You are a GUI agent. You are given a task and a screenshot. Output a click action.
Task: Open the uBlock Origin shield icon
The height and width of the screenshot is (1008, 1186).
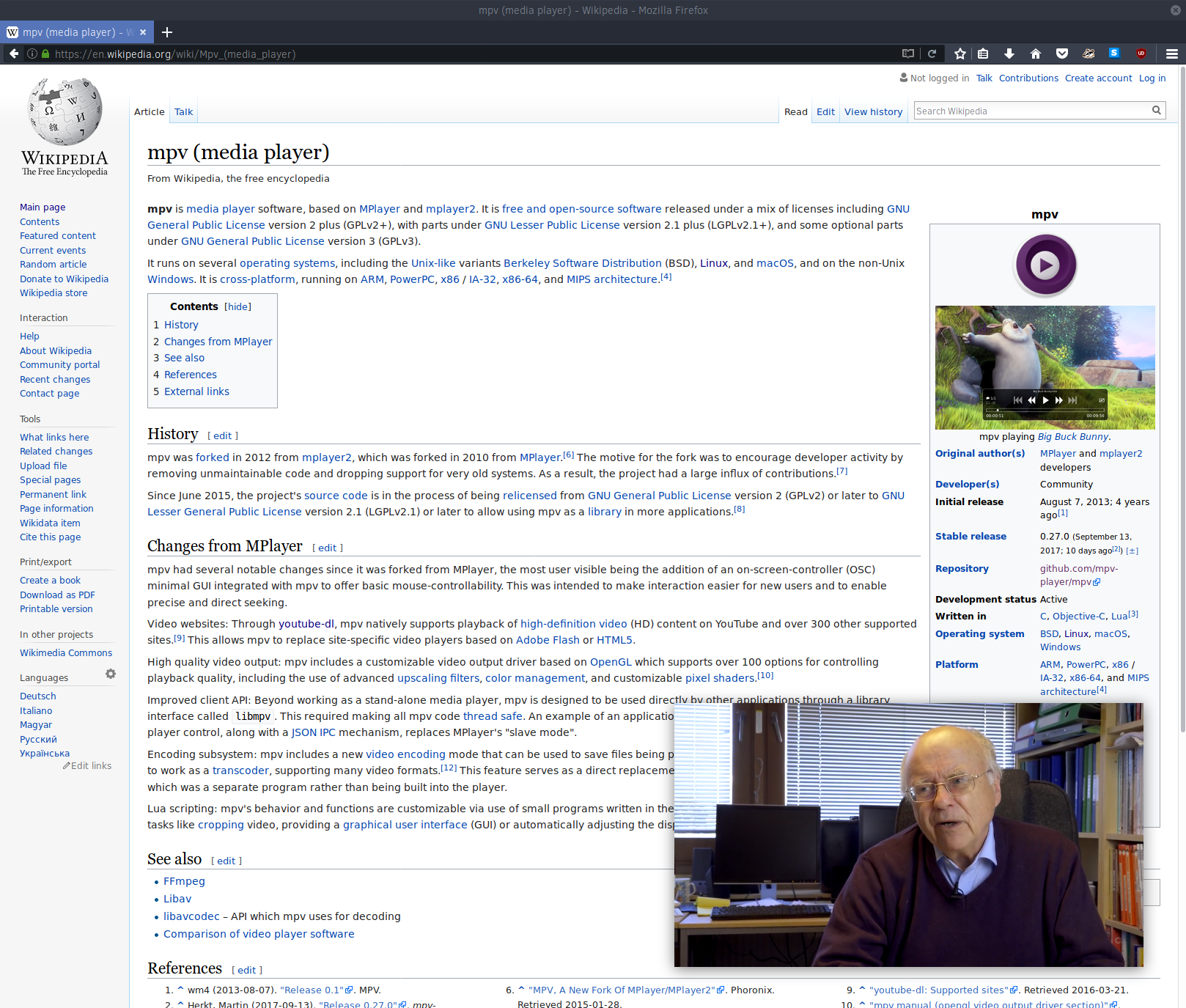[x=1141, y=53]
